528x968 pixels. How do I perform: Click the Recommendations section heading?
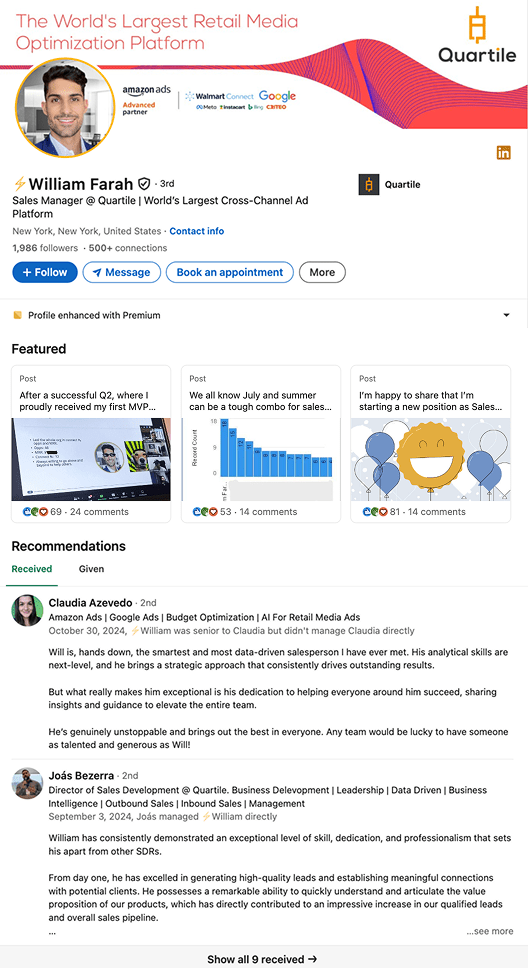coord(69,546)
